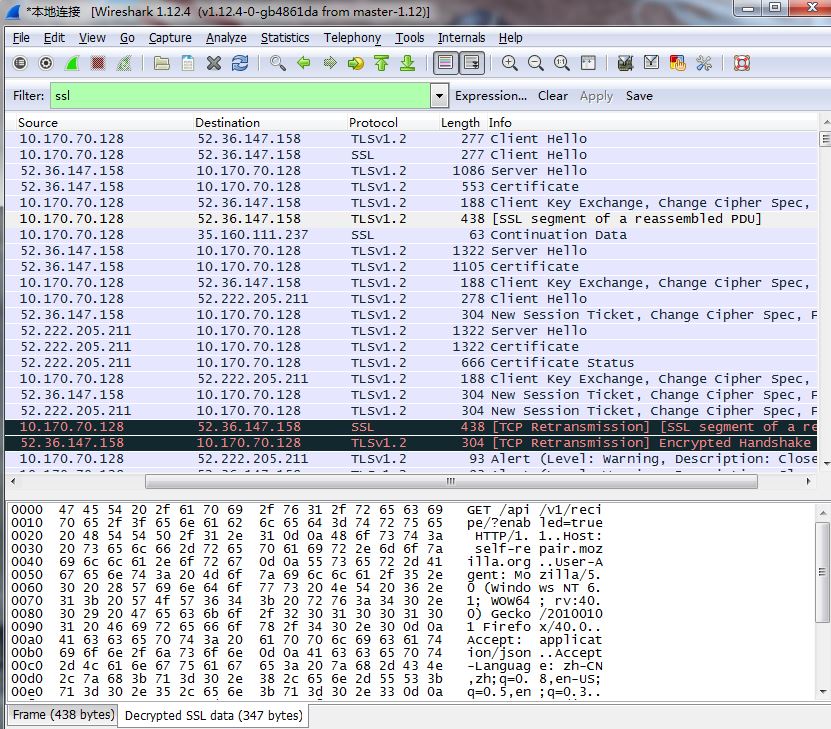Toggle packet list colorization

click(x=446, y=63)
